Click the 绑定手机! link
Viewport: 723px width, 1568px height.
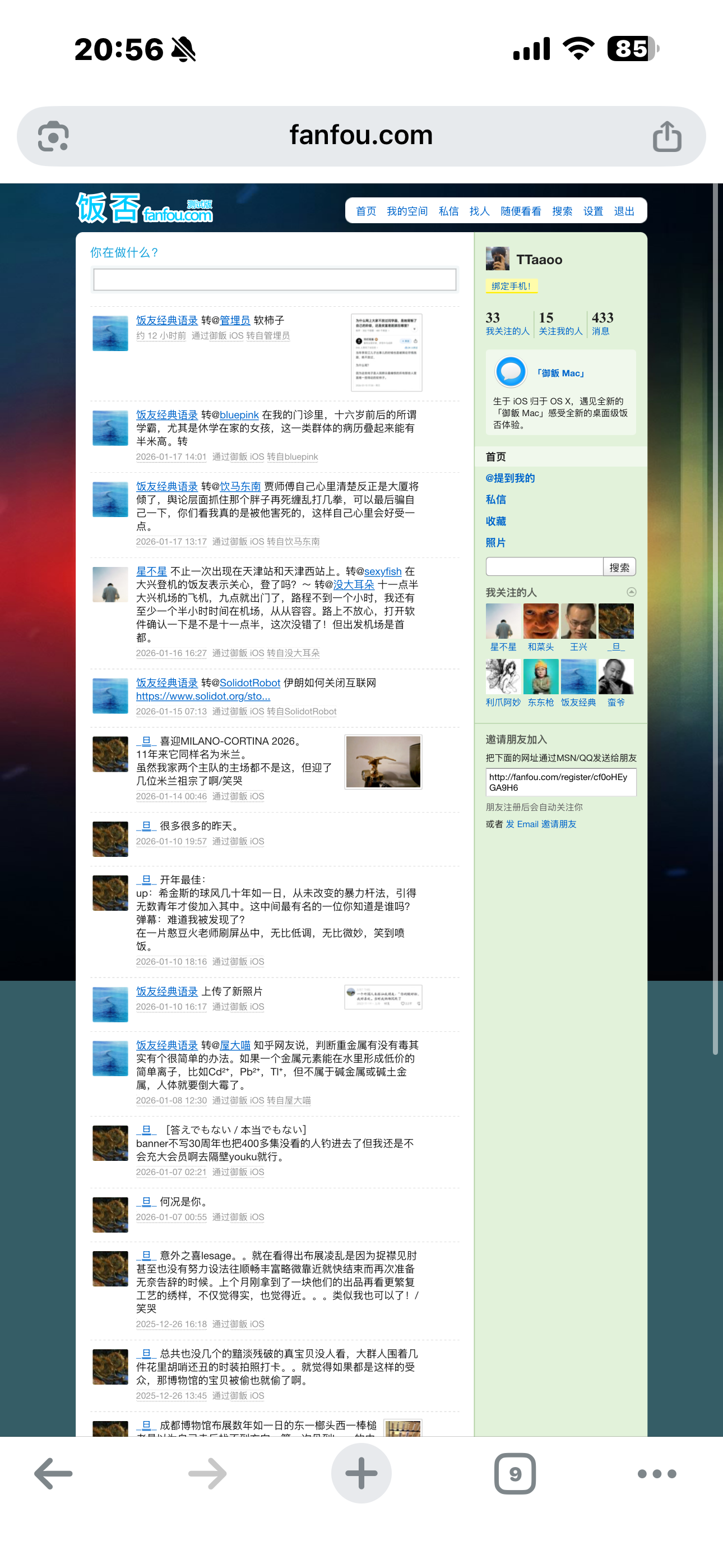511,286
